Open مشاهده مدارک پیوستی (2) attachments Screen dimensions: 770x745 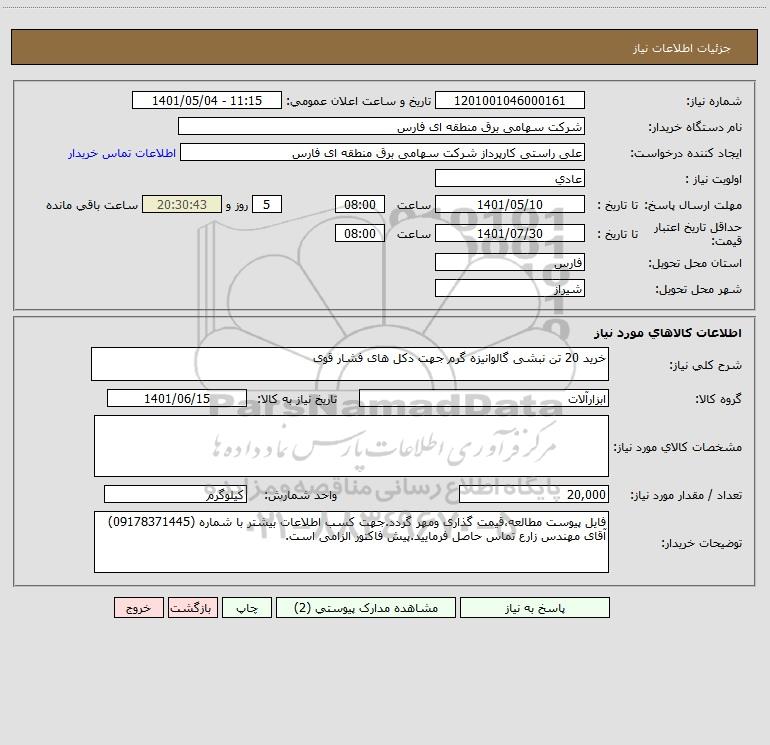[366, 607]
